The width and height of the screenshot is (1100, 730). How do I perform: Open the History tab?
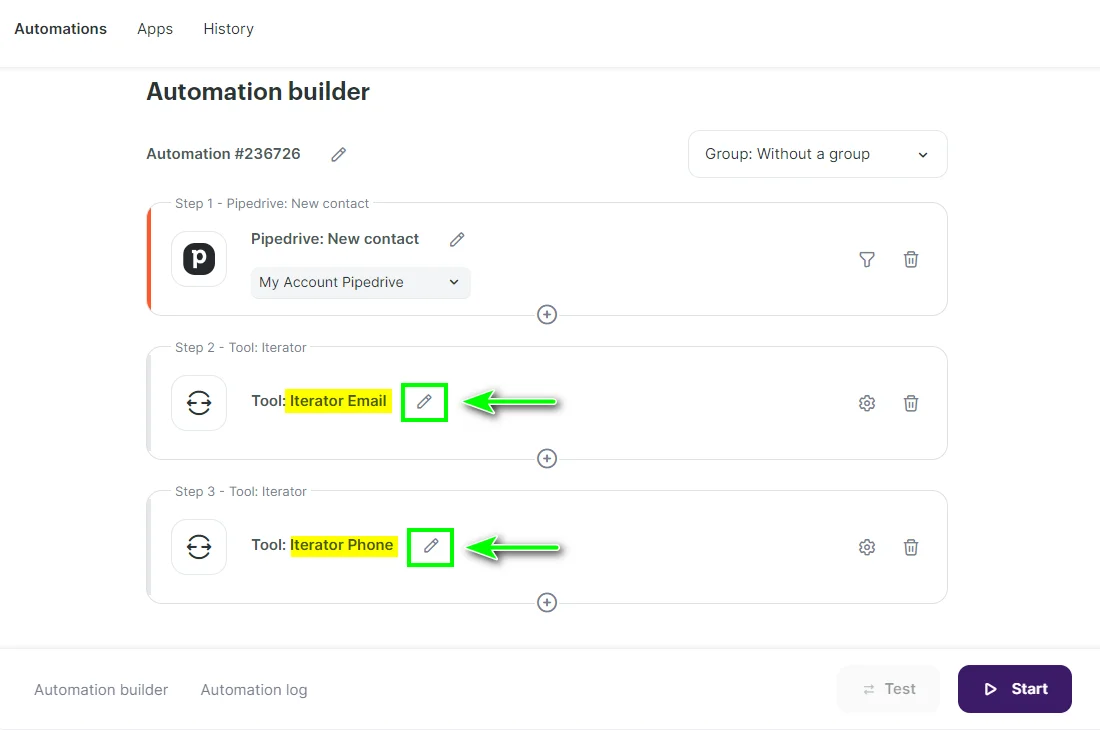click(x=228, y=29)
